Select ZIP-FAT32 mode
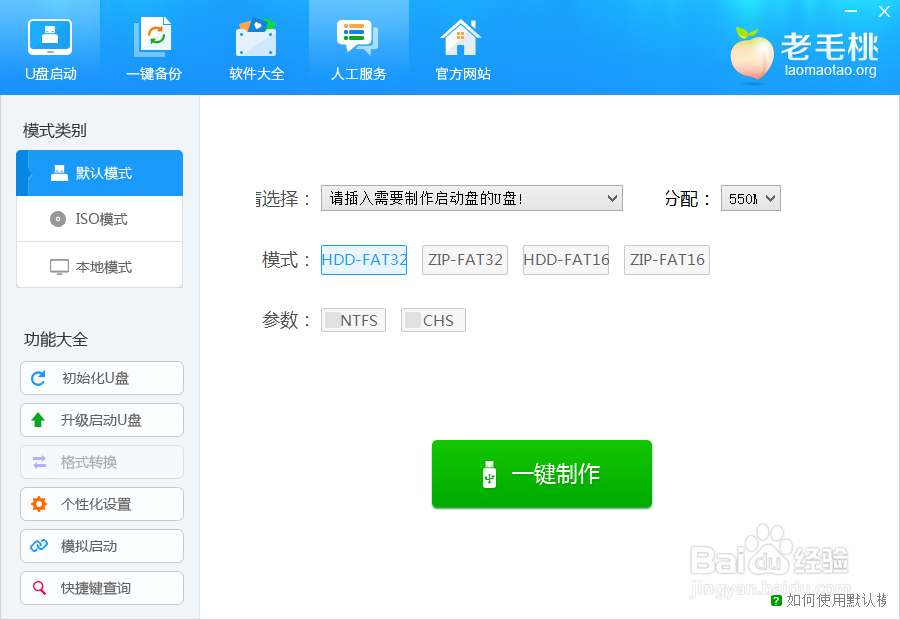 point(464,259)
